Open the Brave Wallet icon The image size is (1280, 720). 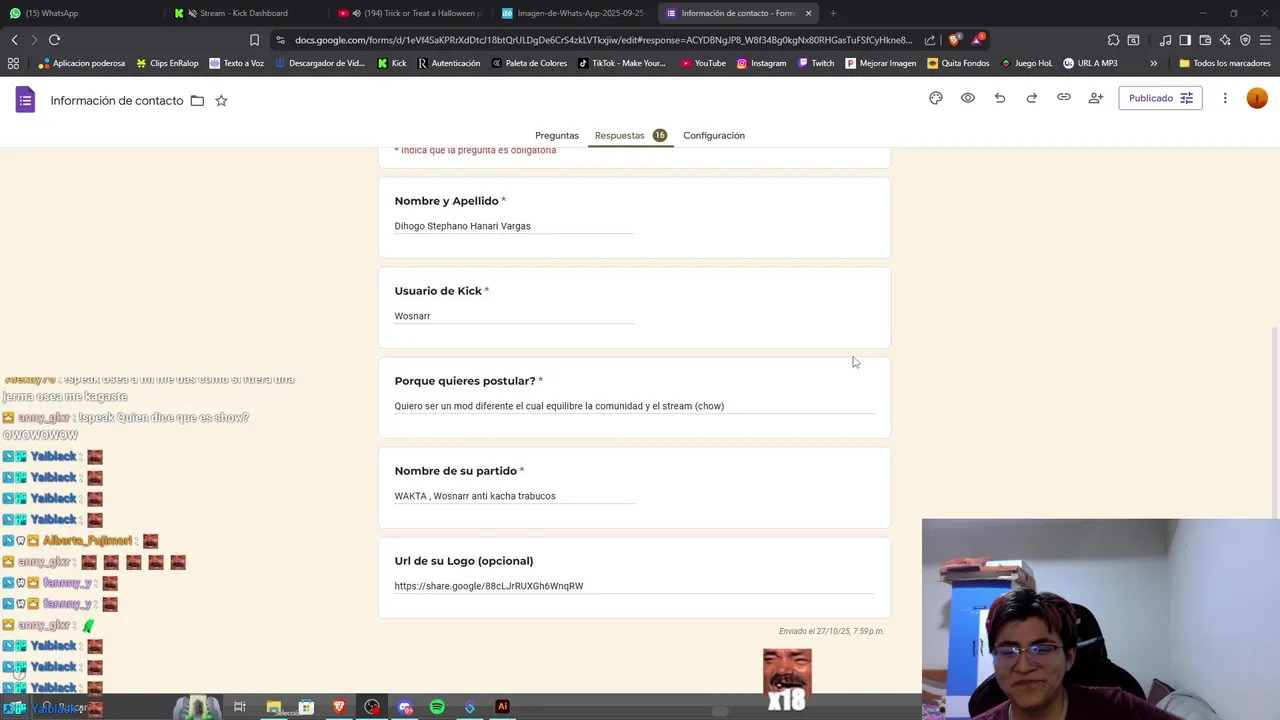pos(1205,40)
